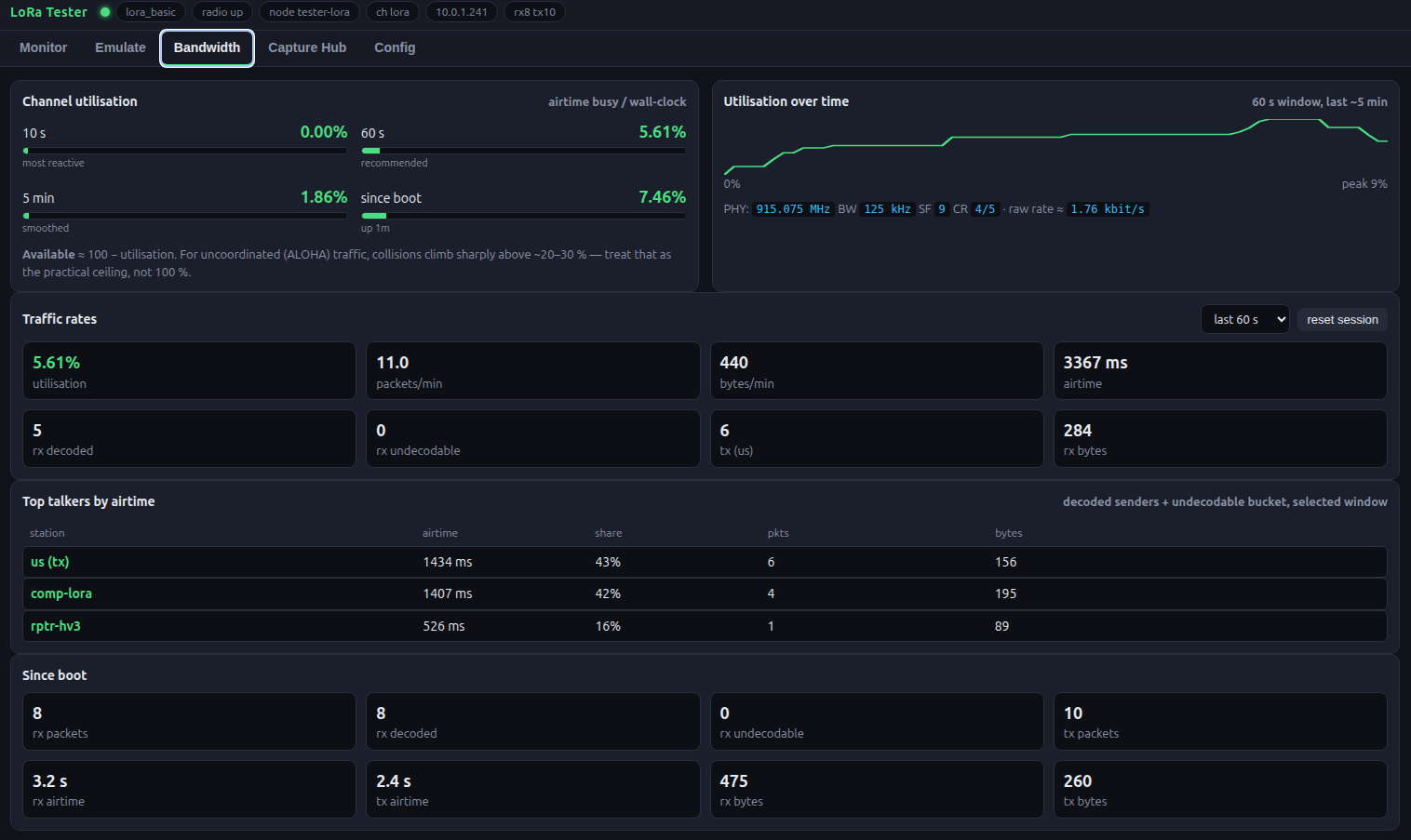Click the 10 tx packets card
The height and width of the screenshot is (840, 1411).
coord(1220,722)
